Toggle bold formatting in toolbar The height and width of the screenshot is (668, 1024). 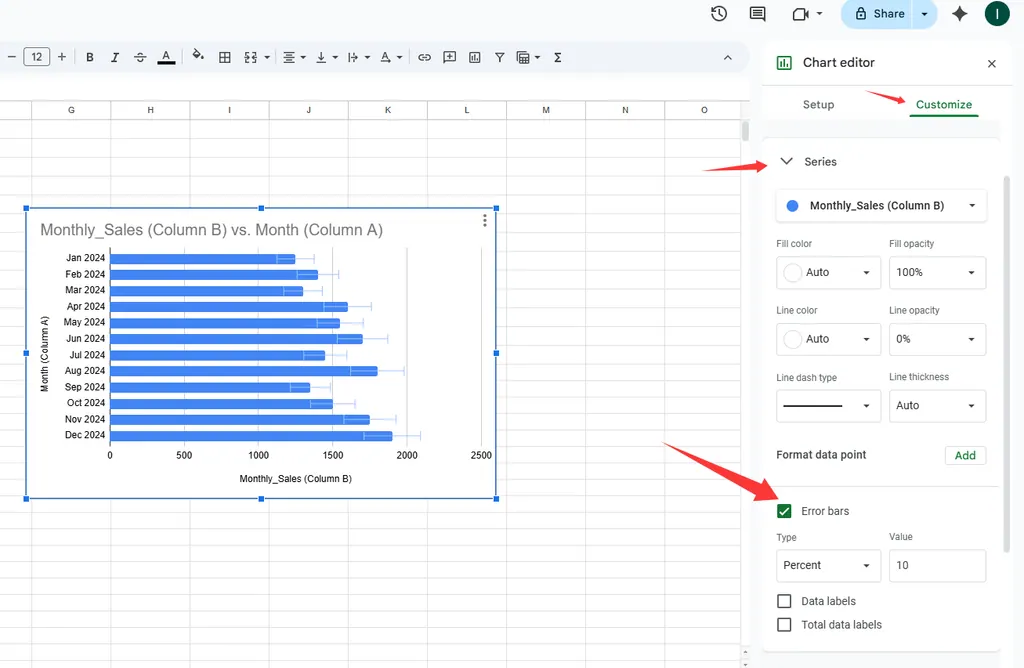(x=90, y=57)
